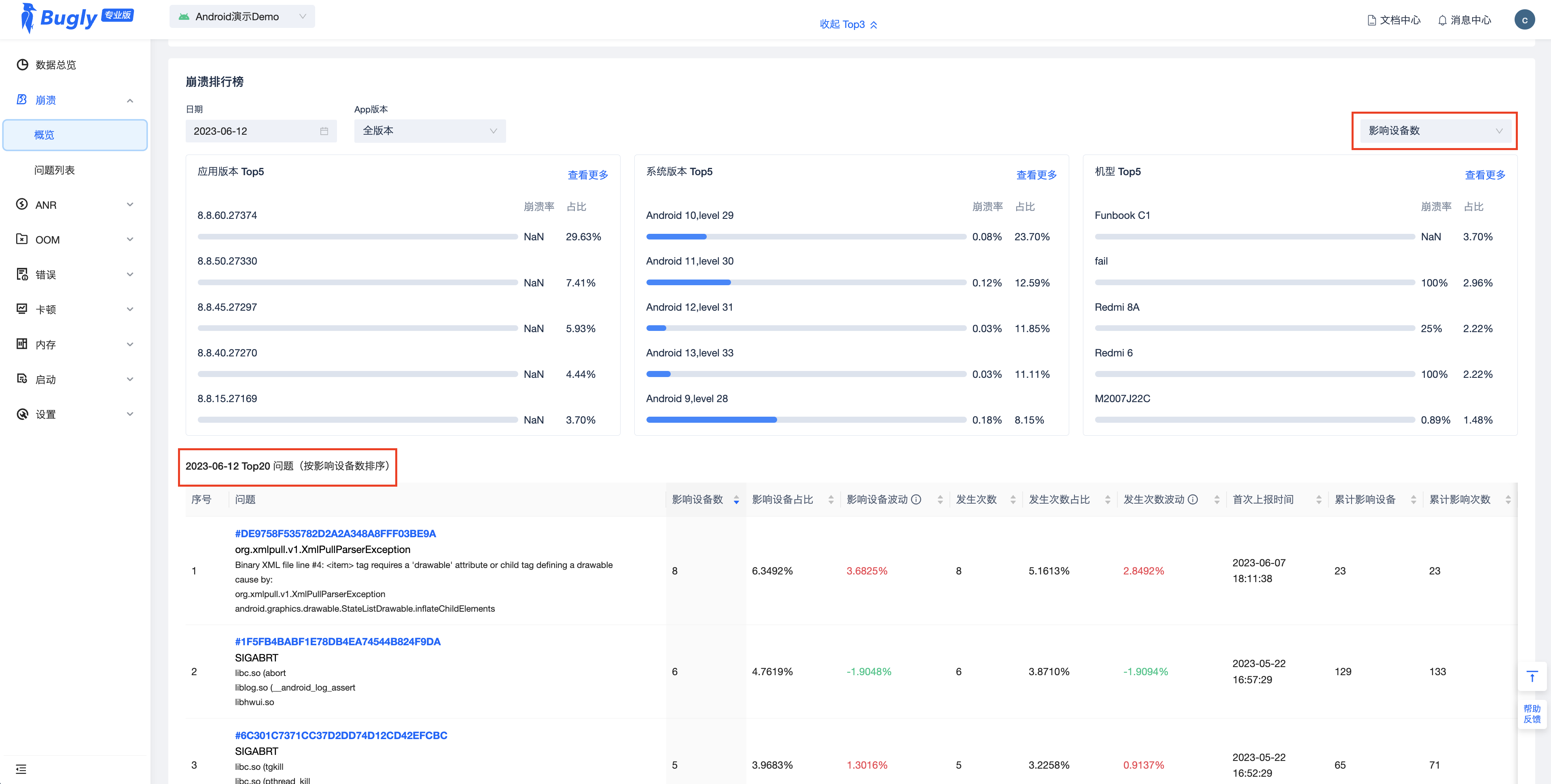The image size is (1551, 784).
Task: Click the 崩溃 crash icon in sidebar
Action: point(22,100)
